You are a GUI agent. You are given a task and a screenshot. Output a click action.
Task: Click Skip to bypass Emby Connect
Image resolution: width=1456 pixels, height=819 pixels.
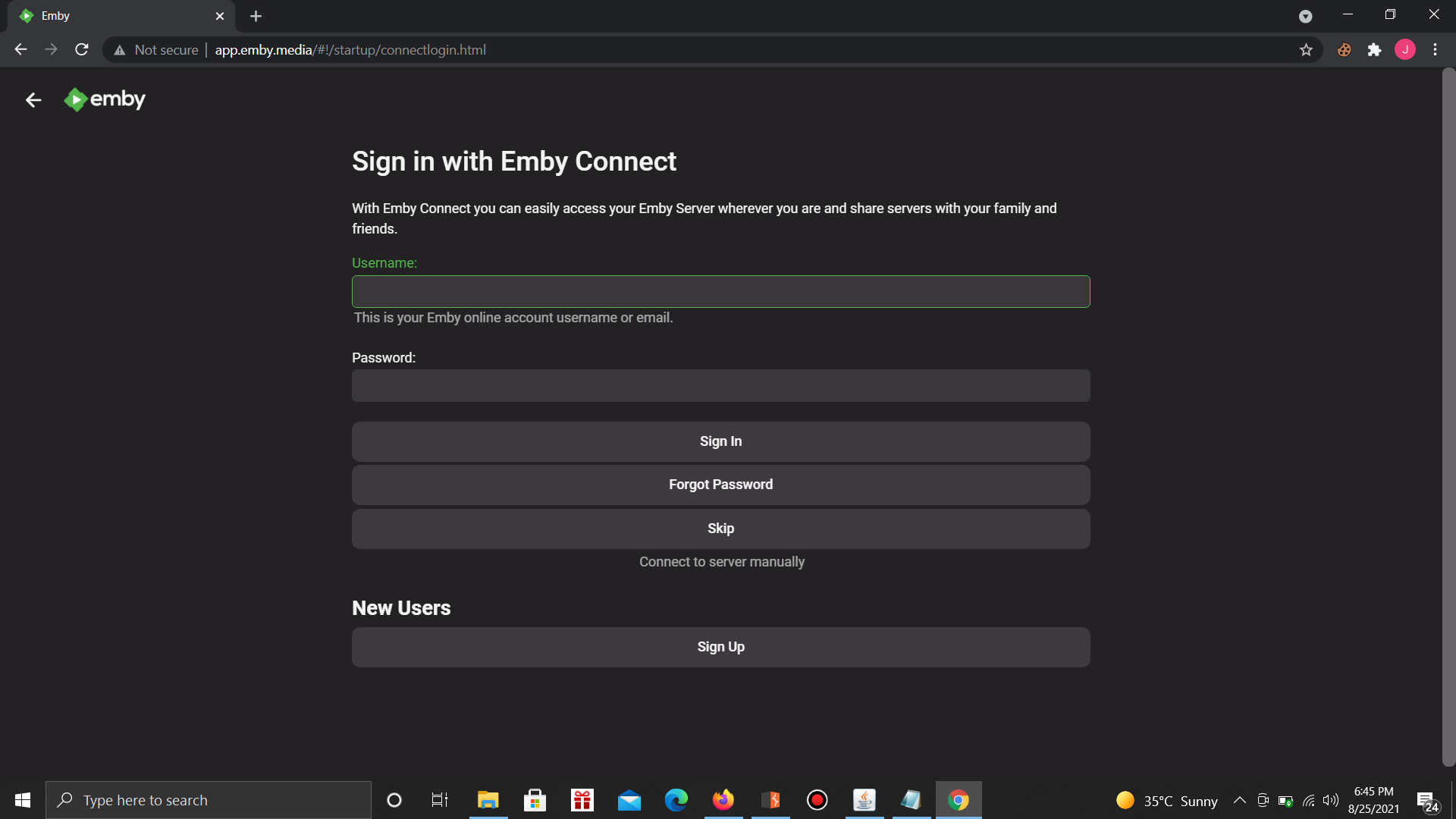[720, 529]
